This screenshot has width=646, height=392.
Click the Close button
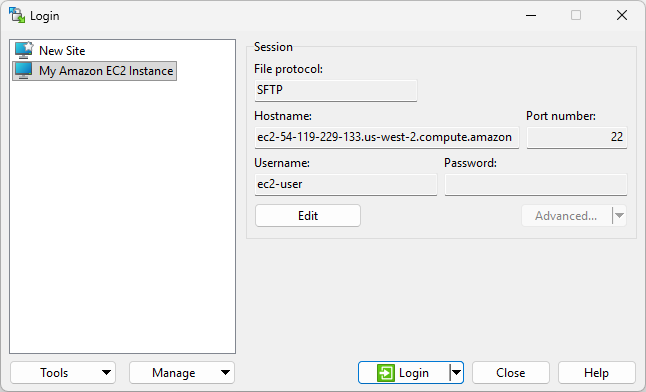pos(511,373)
